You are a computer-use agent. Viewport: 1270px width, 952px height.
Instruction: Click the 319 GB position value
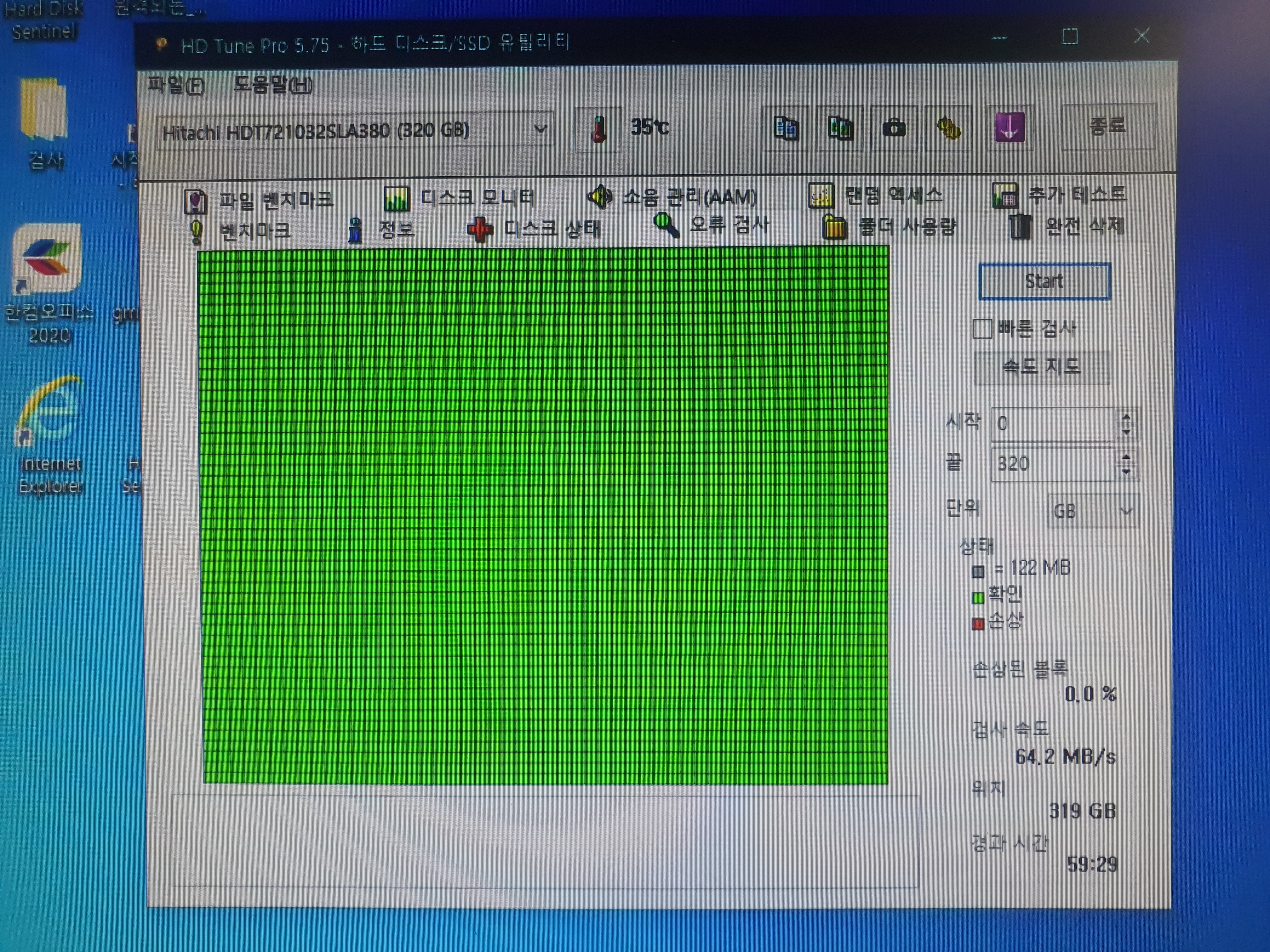(x=1083, y=811)
